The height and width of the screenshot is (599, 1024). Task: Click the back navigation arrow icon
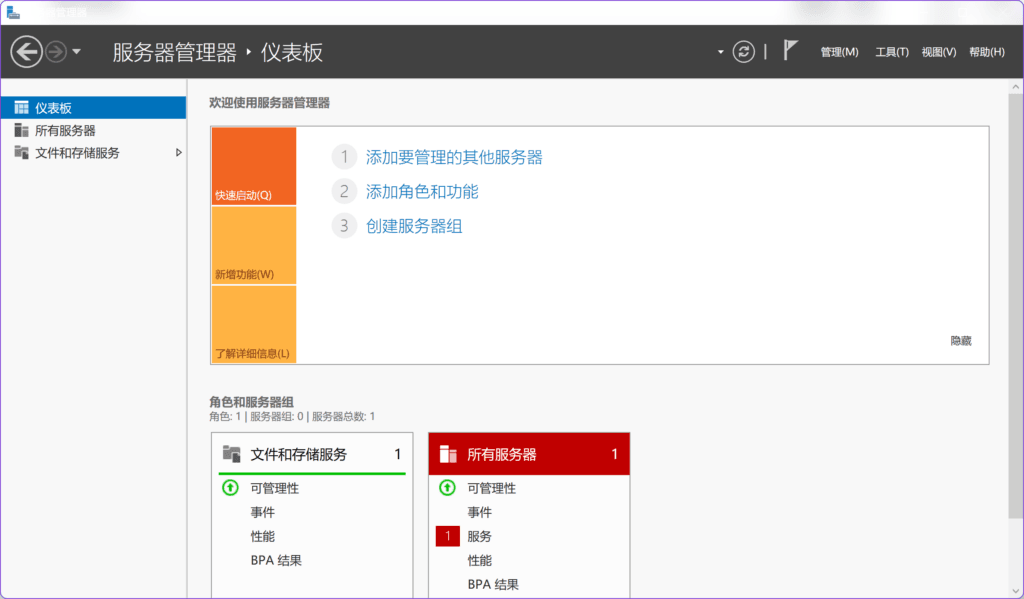point(26,52)
